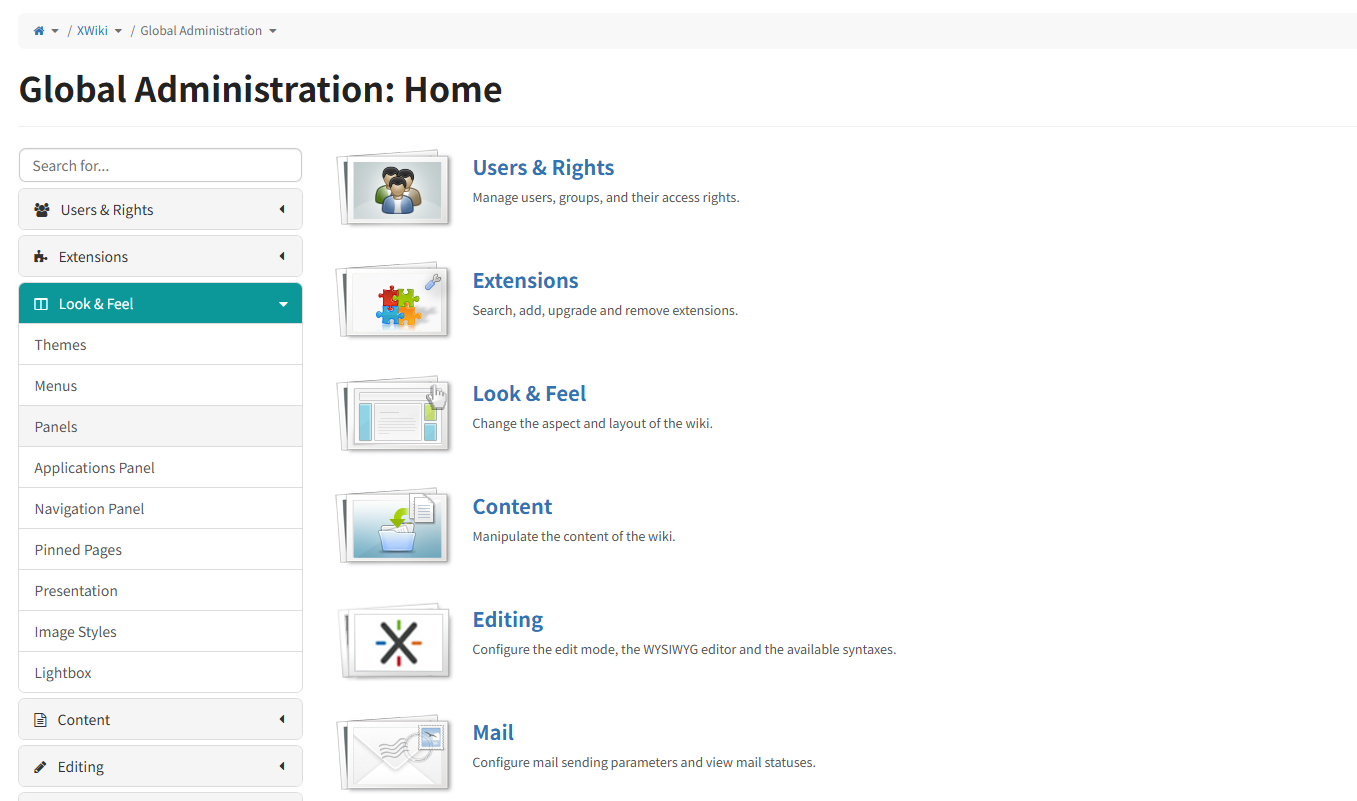1357x801 pixels.
Task: Open the XWiki breadcrumb dropdown arrow
Action: coord(118,31)
